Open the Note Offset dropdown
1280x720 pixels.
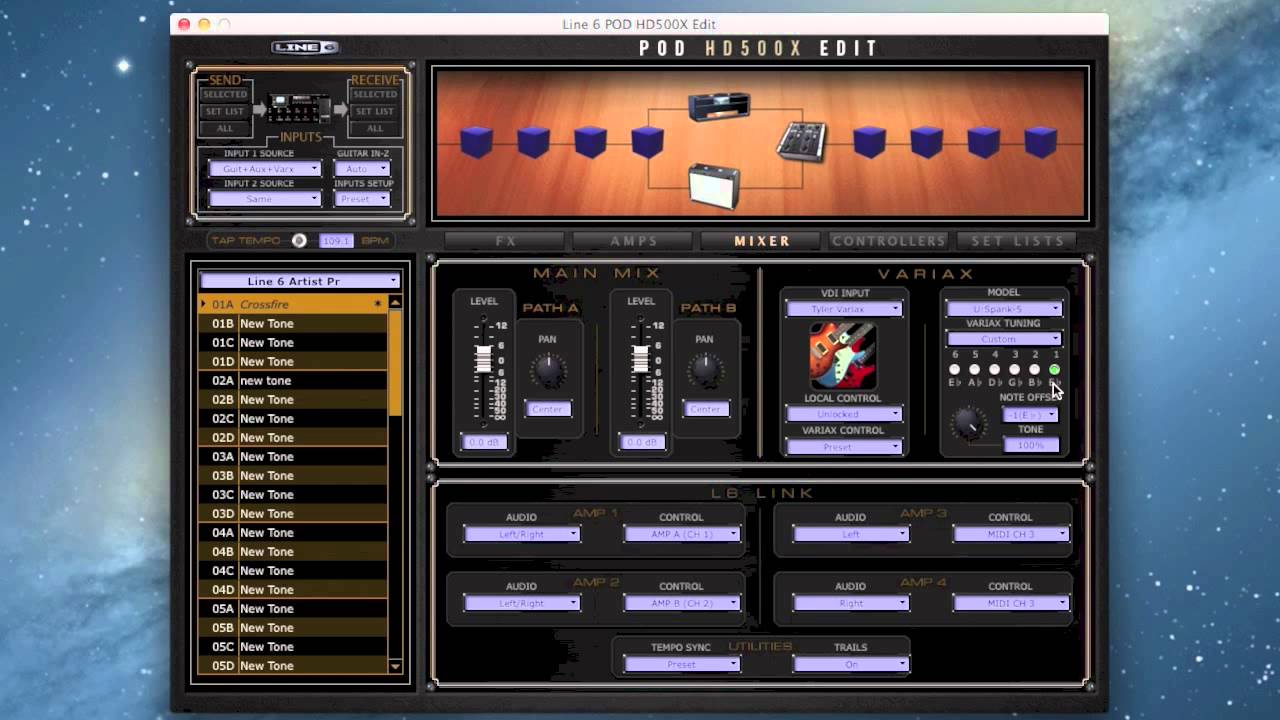(1030, 415)
